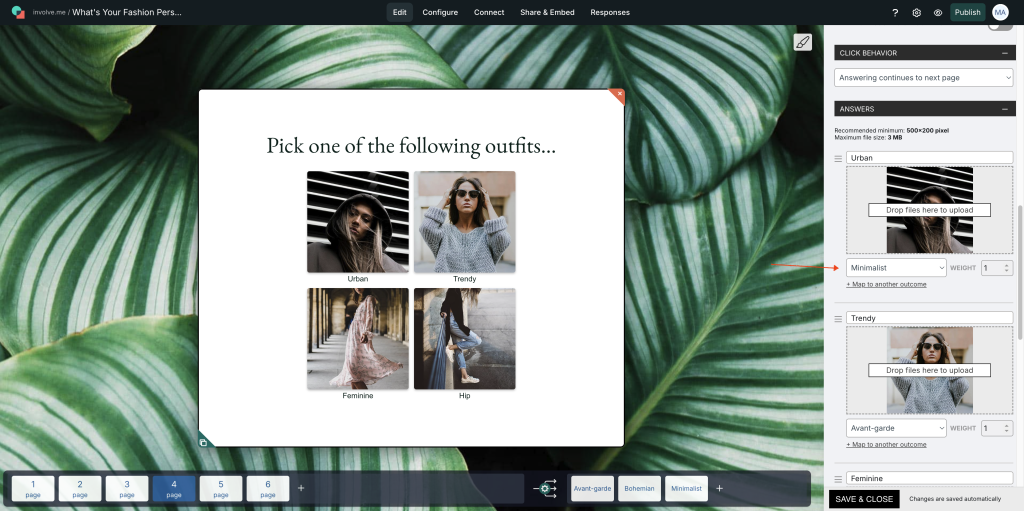
Task: Click Save & Close button
Action: point(864,499)
